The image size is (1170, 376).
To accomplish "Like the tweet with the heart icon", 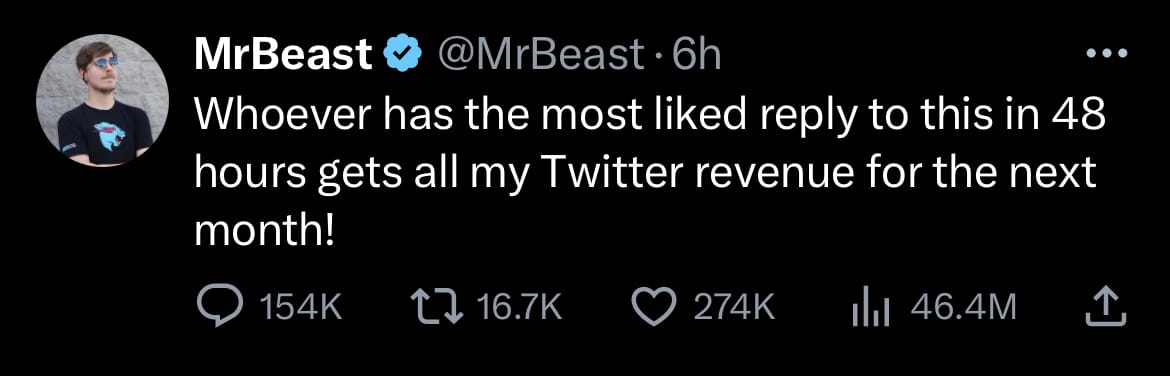I will tap(654, 307).
